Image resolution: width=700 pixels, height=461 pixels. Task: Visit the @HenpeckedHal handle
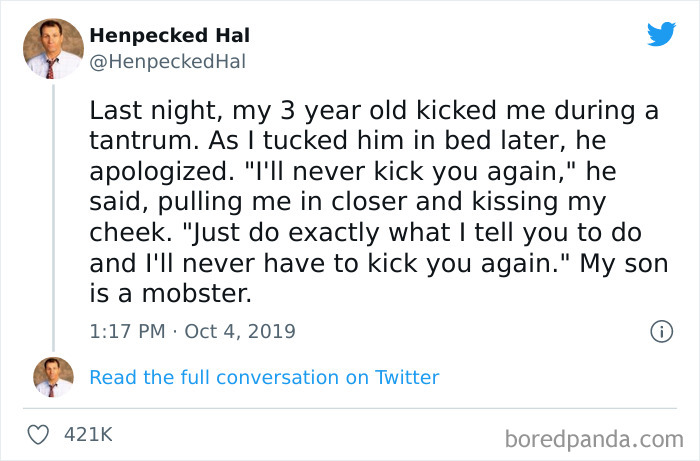(x=167, y=61)
